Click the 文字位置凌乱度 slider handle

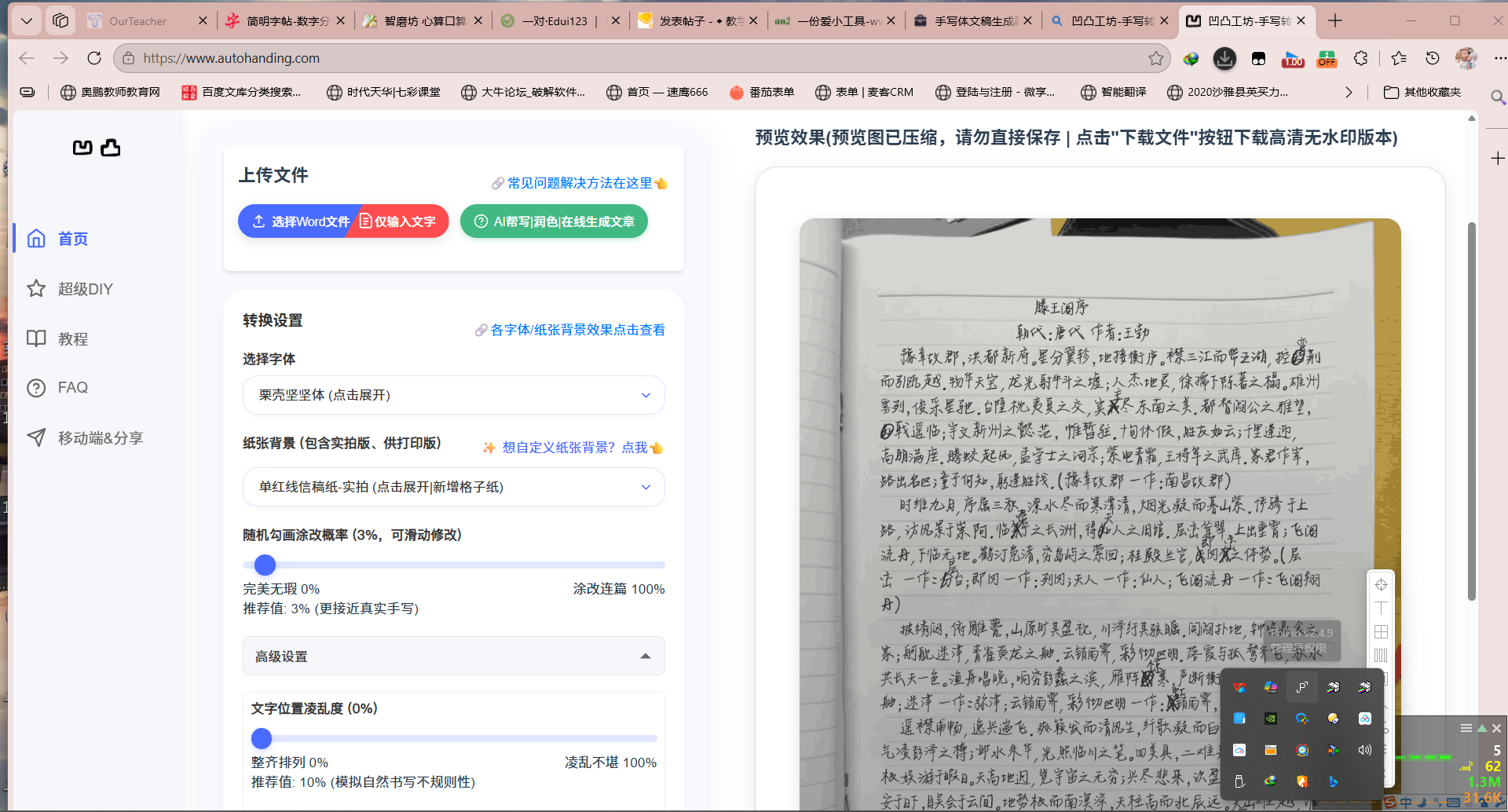262,738
